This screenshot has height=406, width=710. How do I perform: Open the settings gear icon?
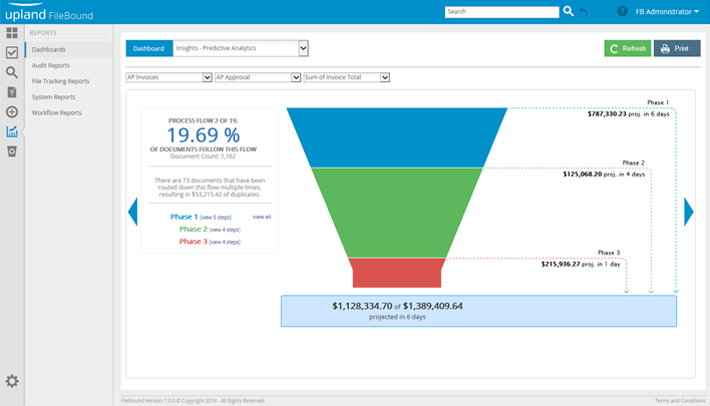point(12,380)
